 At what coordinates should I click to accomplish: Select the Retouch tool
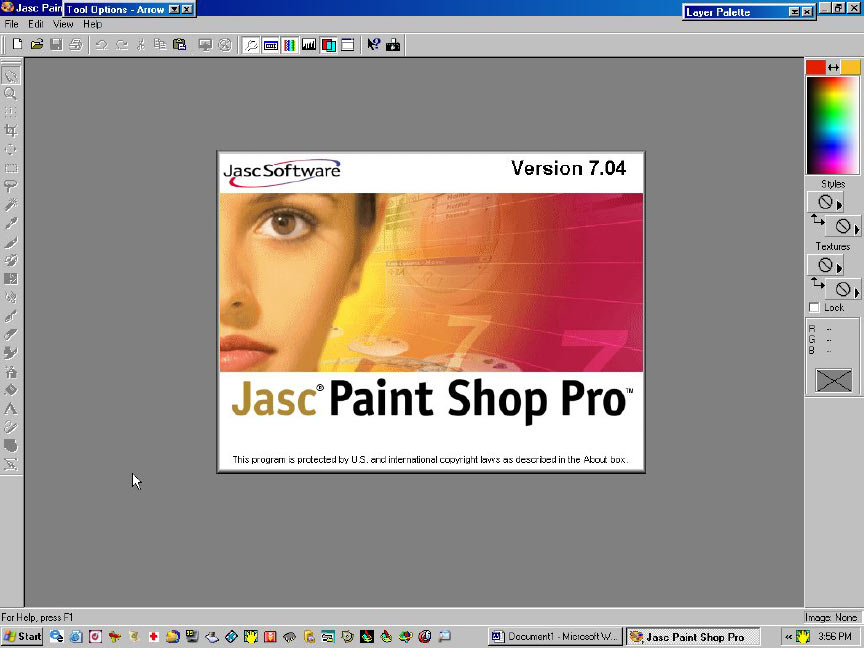pyautogui.click(x=10, y=298)
